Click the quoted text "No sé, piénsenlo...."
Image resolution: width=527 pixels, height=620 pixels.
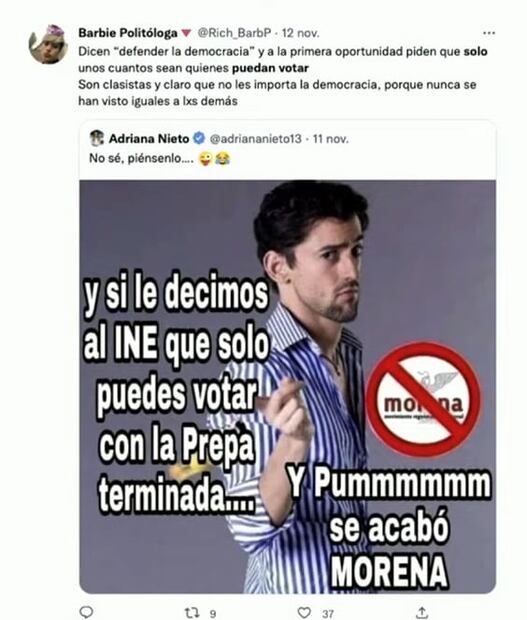(141, 158)
